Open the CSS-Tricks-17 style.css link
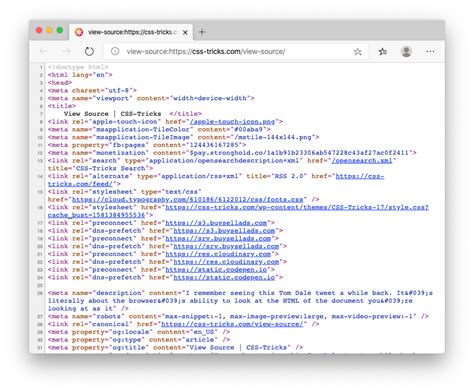The width and height of the screenshot is (474, 392). [238, 211]
